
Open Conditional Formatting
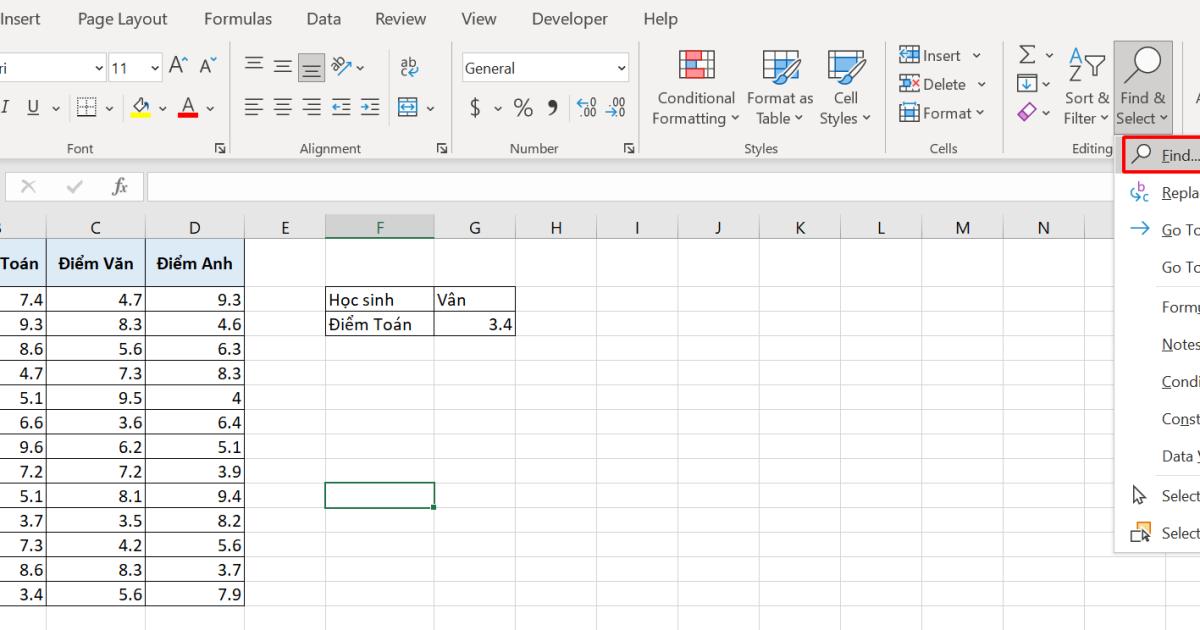click(694, 87)
